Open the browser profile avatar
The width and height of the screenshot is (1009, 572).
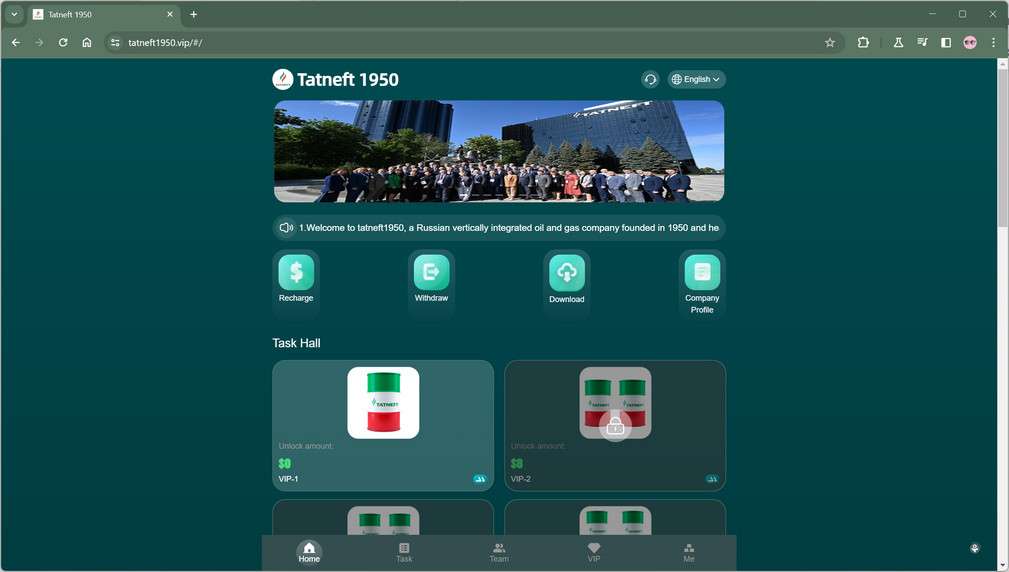click(970, 42)
